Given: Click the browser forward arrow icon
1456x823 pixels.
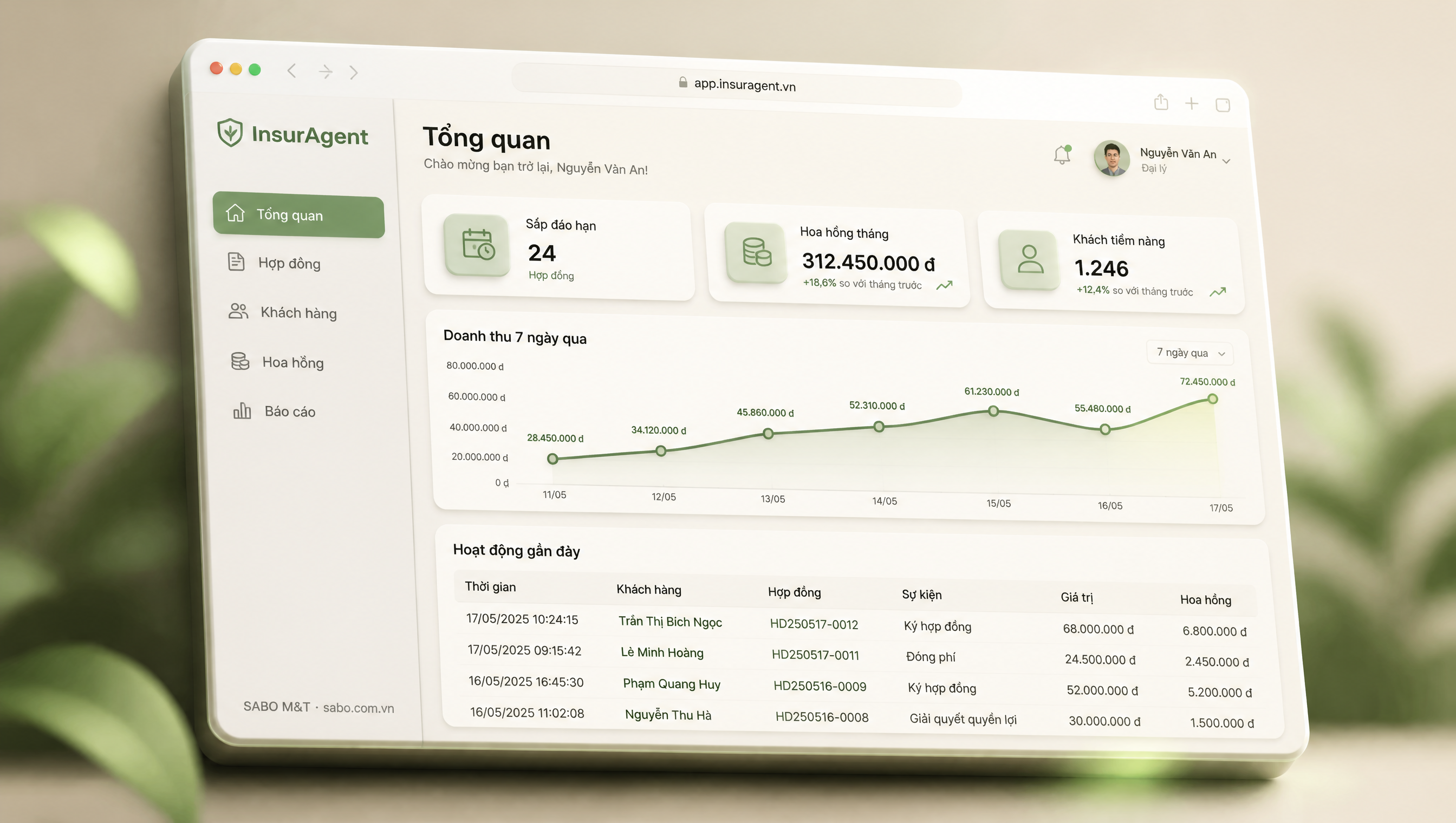Looking at the screenshot, I should click(325, 71).
